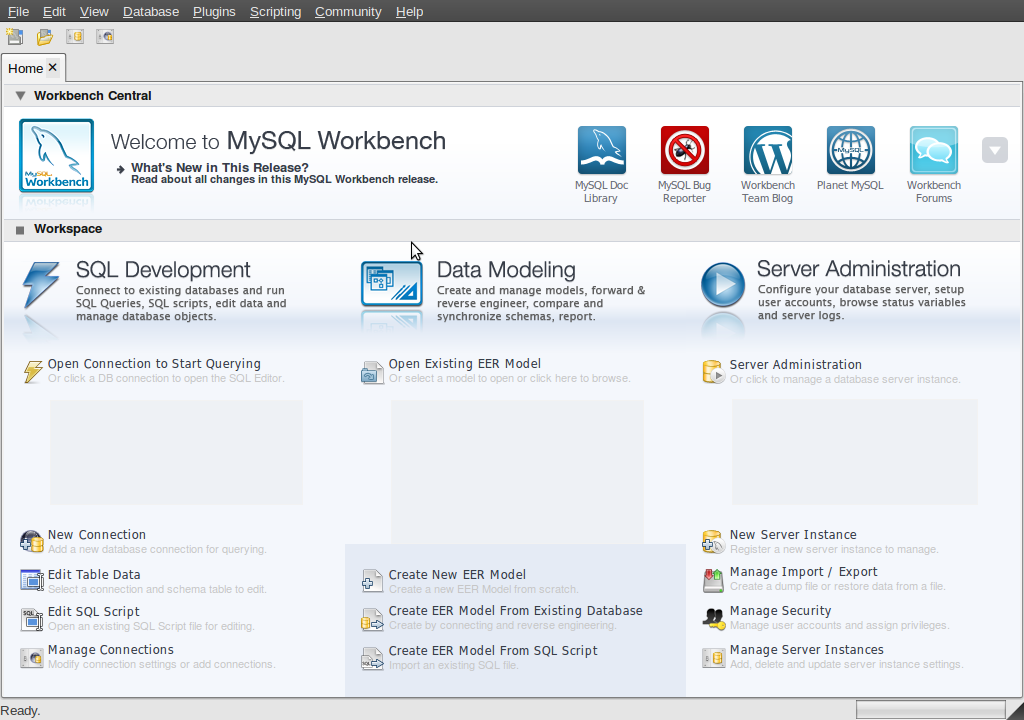The image size is (1024, 720).
Task: Click the SQL Development lightning bolt icon
Action: pyautogui.click(x=41, y=284)
